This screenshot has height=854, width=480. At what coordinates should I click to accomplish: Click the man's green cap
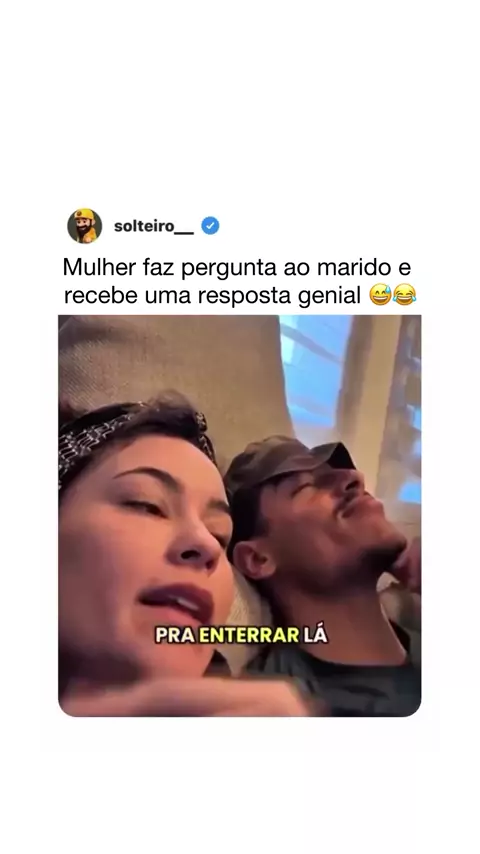(286, 460)
